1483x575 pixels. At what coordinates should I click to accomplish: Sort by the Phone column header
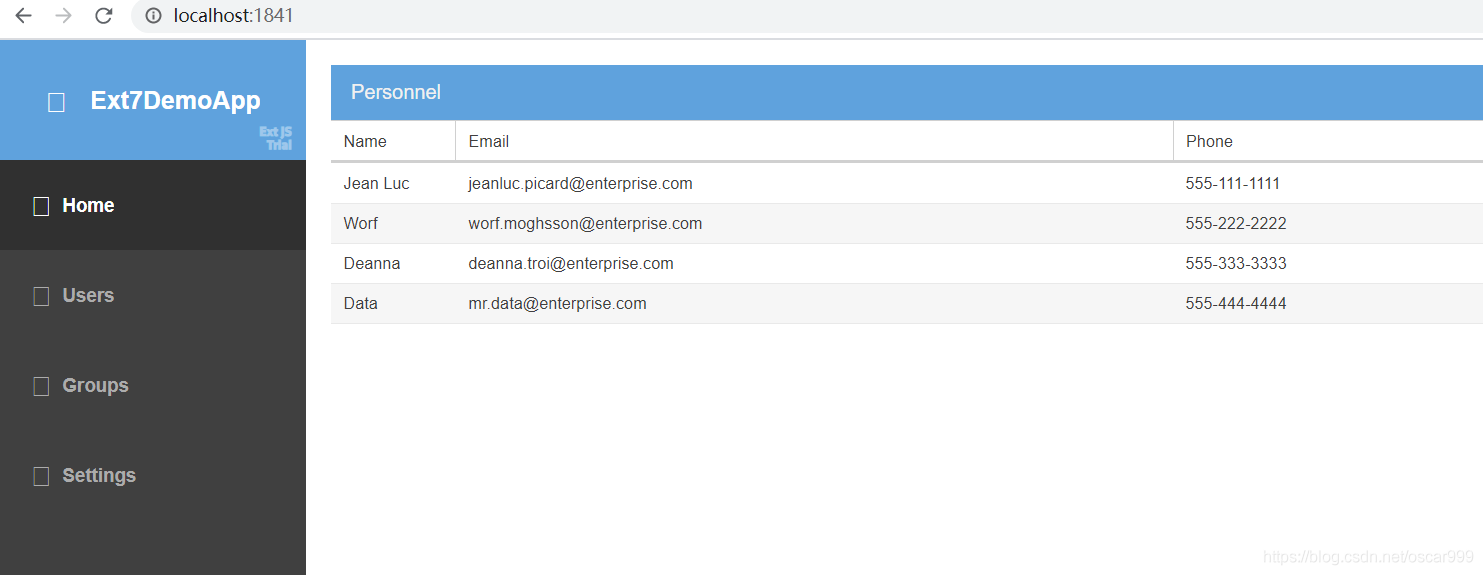tap(1328, 141)
